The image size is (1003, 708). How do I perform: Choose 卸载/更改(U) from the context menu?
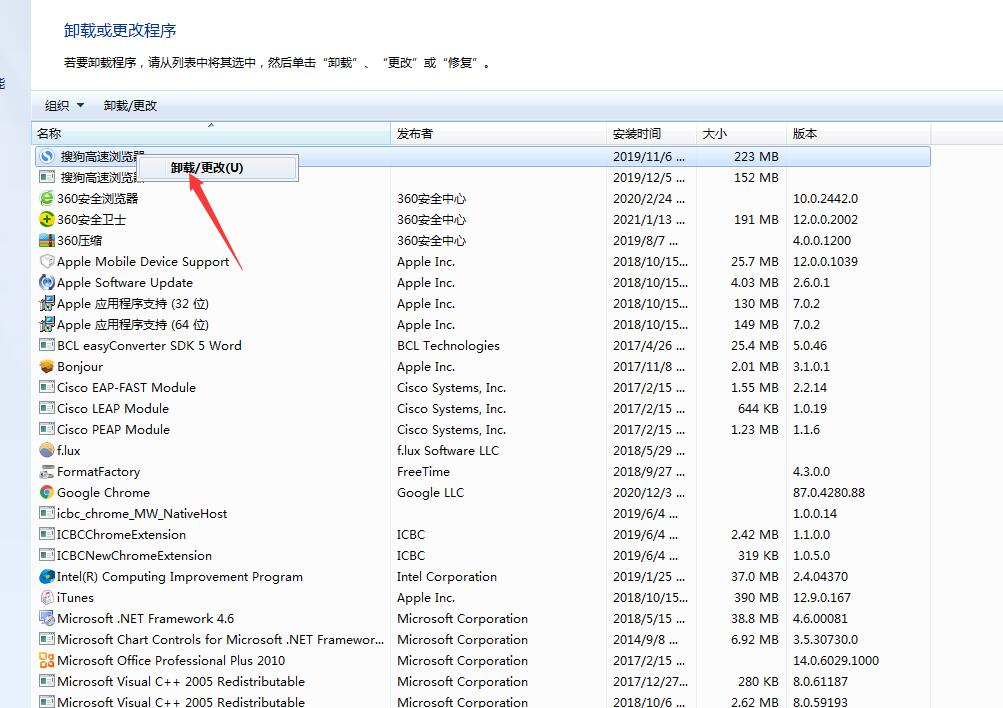tap(218, 168)
